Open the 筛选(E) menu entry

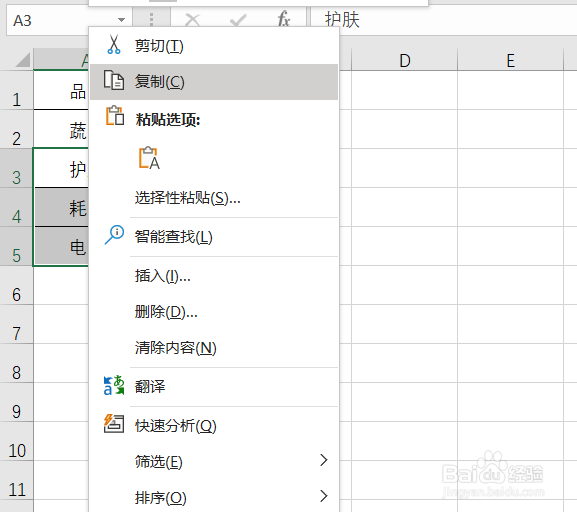214,462
